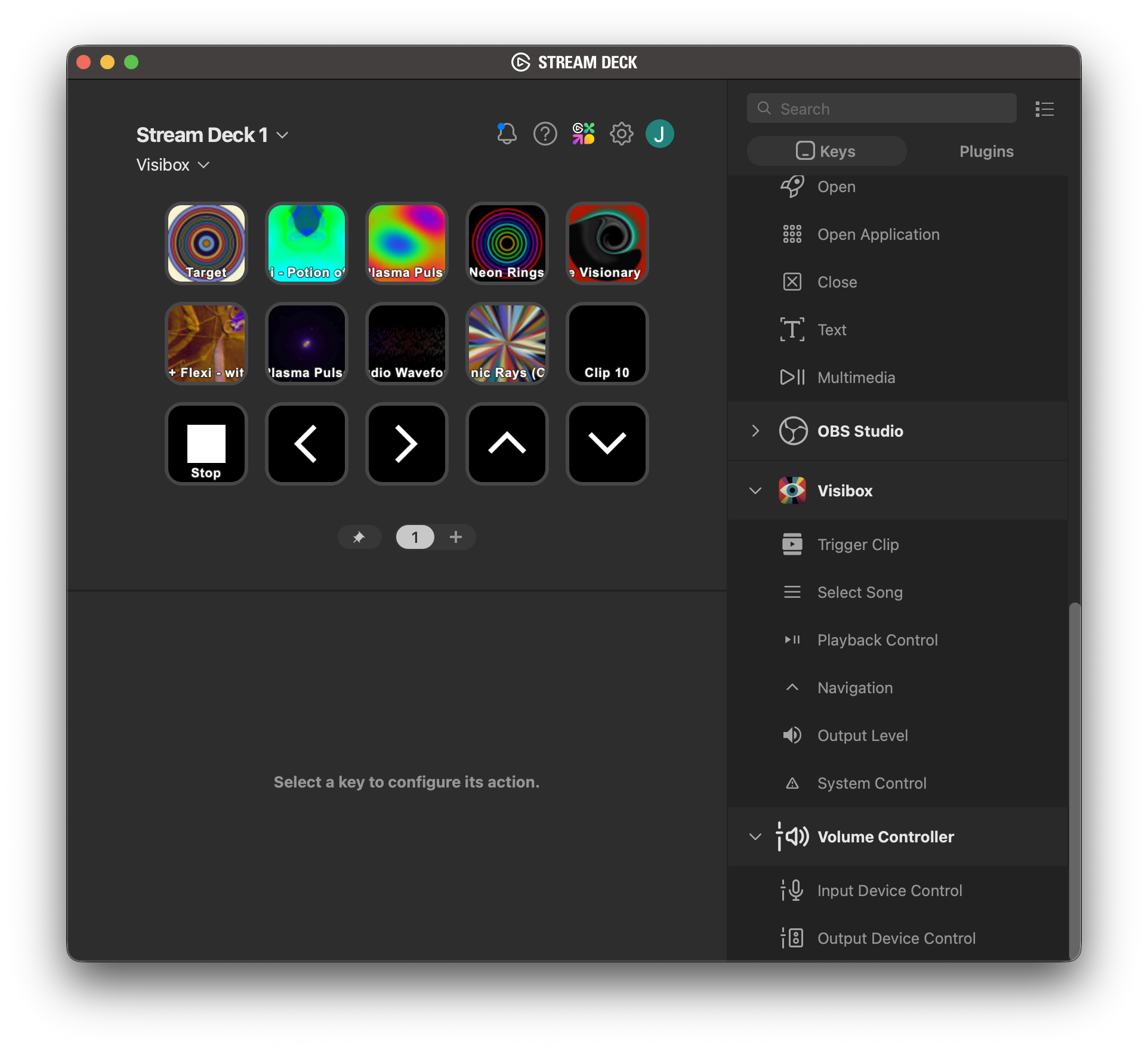The height and width of the screenshot is (1050, 1148).
Task: Add a new page with the plus button
Action: [x=456, y=537]
